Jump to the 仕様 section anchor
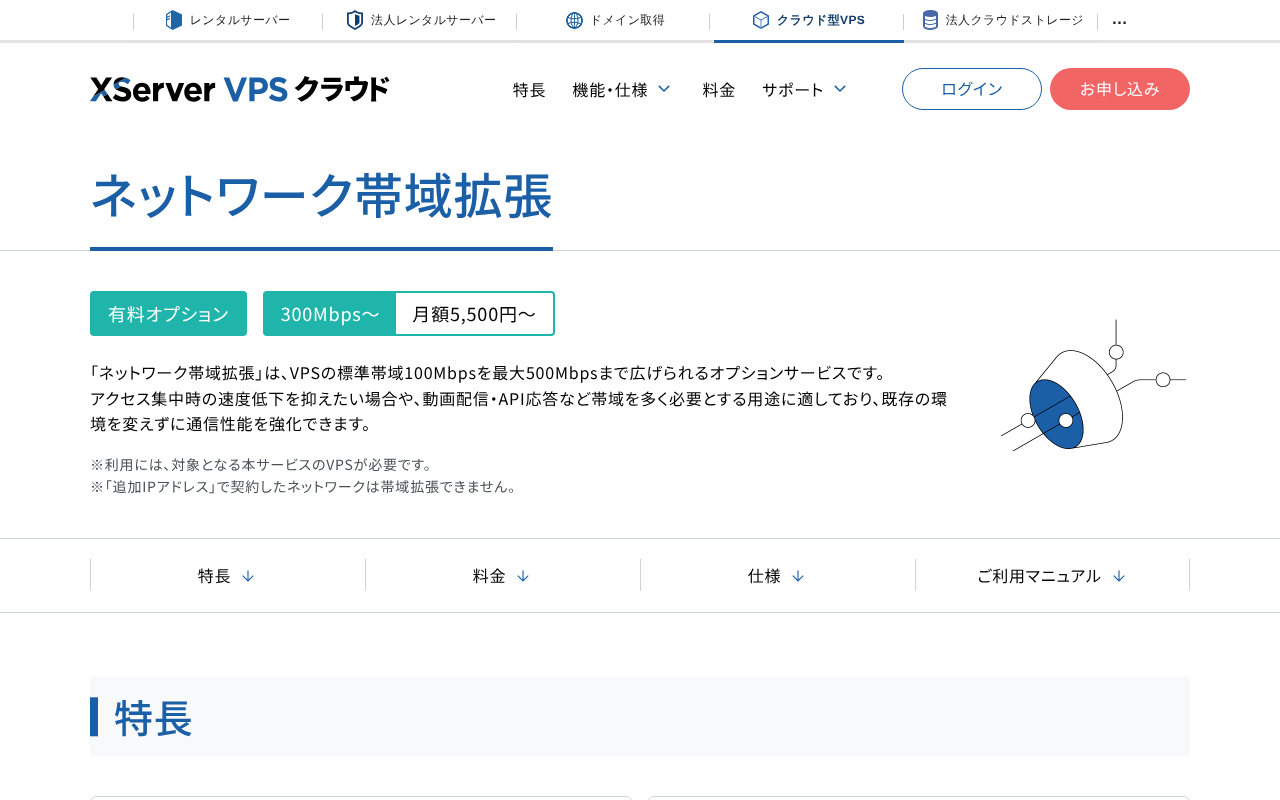Viewport: 1280px width, 800px height. 778,576
